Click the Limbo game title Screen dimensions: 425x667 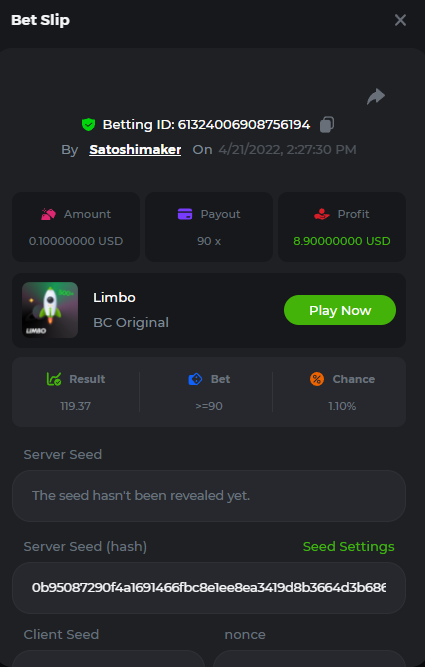(x=114, y=297)
